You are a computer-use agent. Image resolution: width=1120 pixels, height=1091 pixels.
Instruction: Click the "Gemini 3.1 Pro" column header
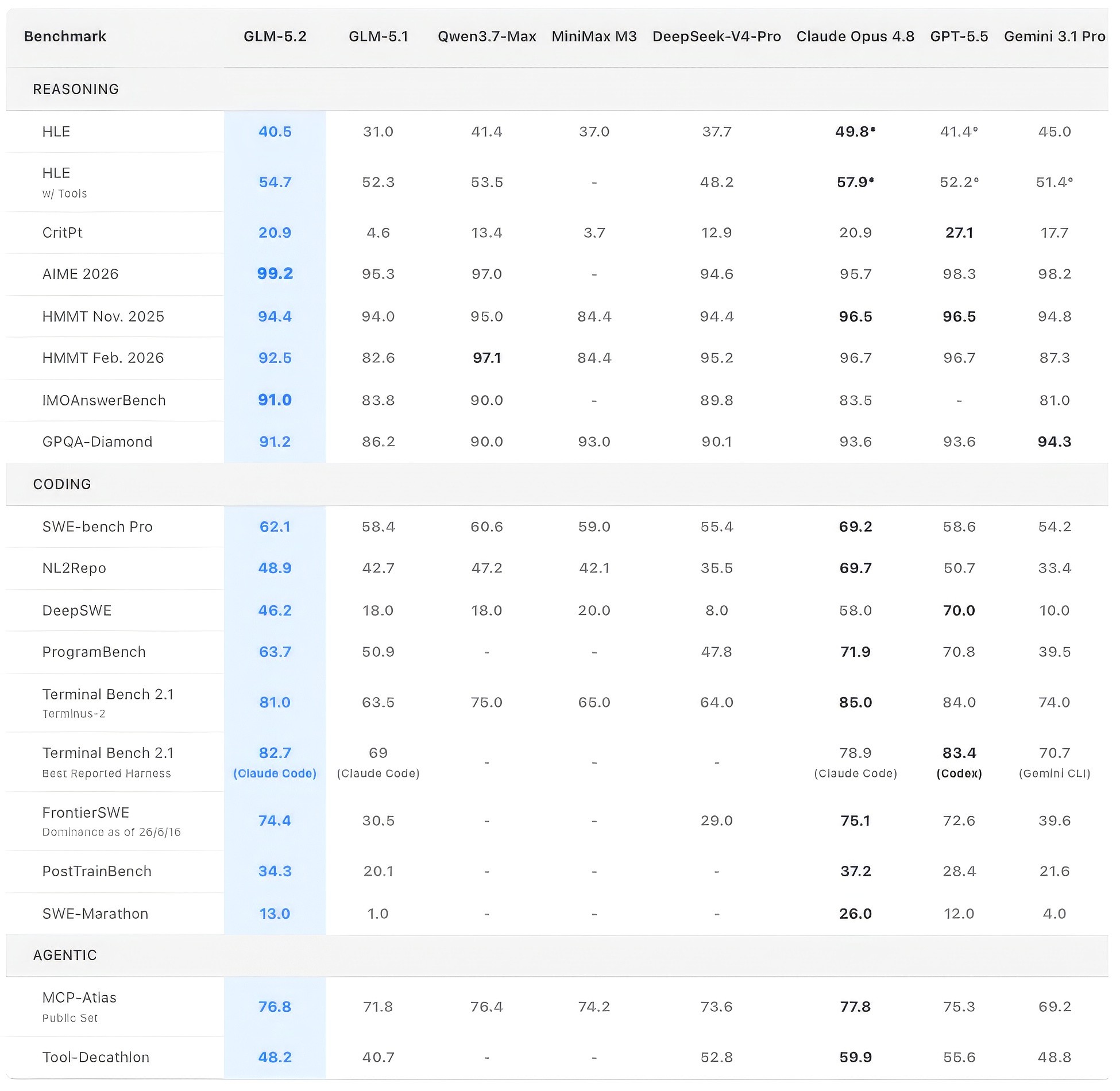[x=1055, y=37]
